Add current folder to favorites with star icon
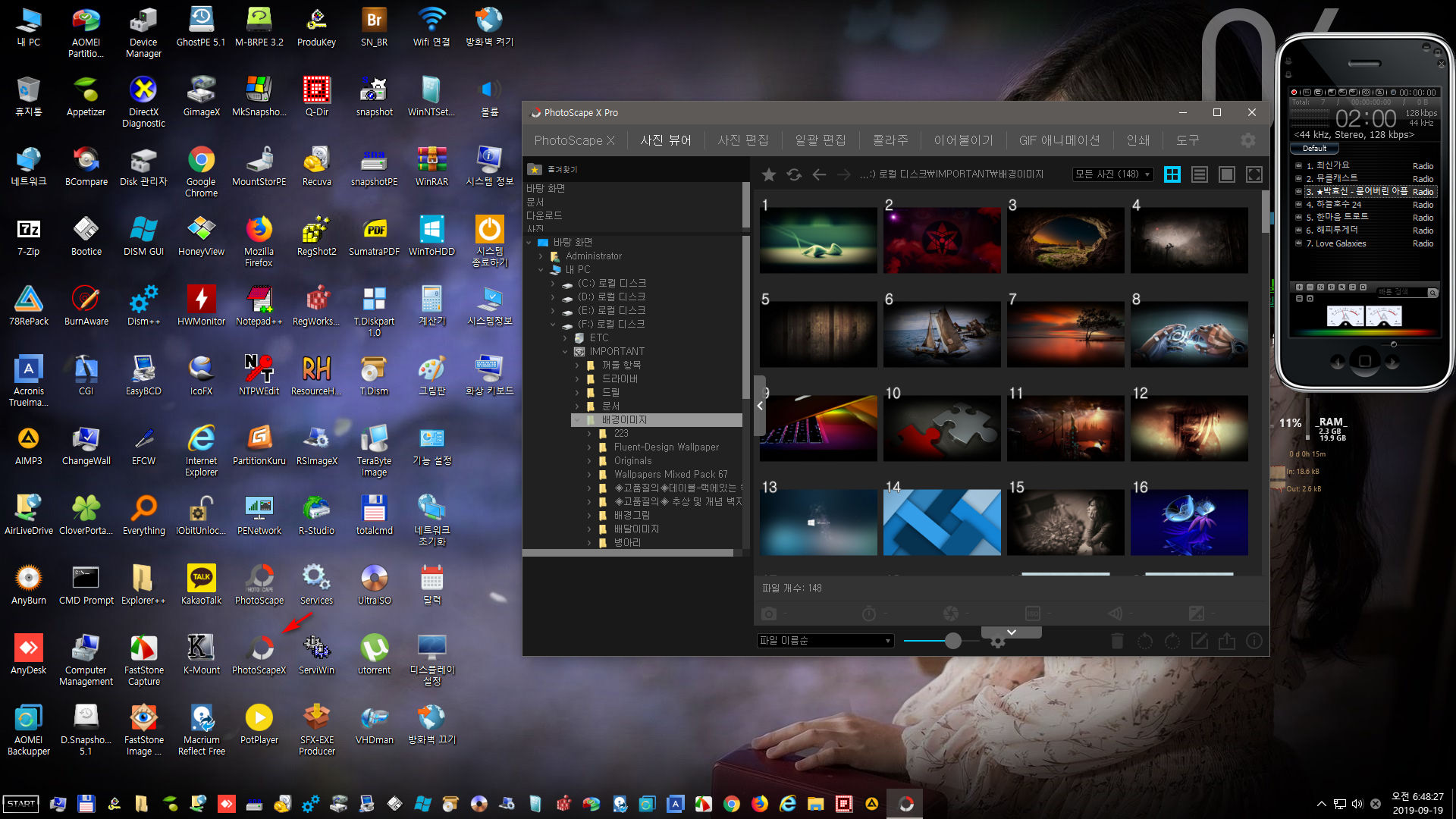The width and height of the screenshot is (1456, 819). point(768,174)
